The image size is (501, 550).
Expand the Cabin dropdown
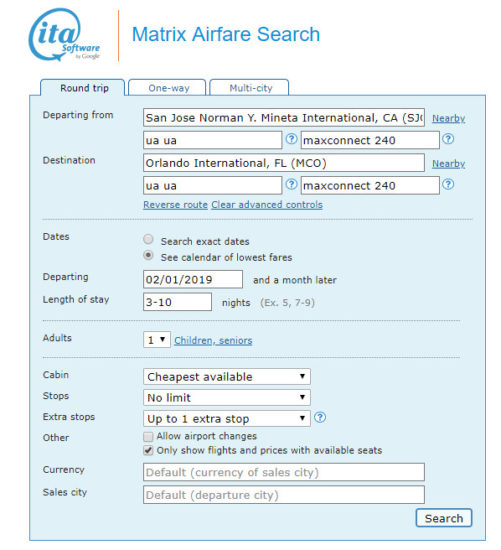pos(227,377)
